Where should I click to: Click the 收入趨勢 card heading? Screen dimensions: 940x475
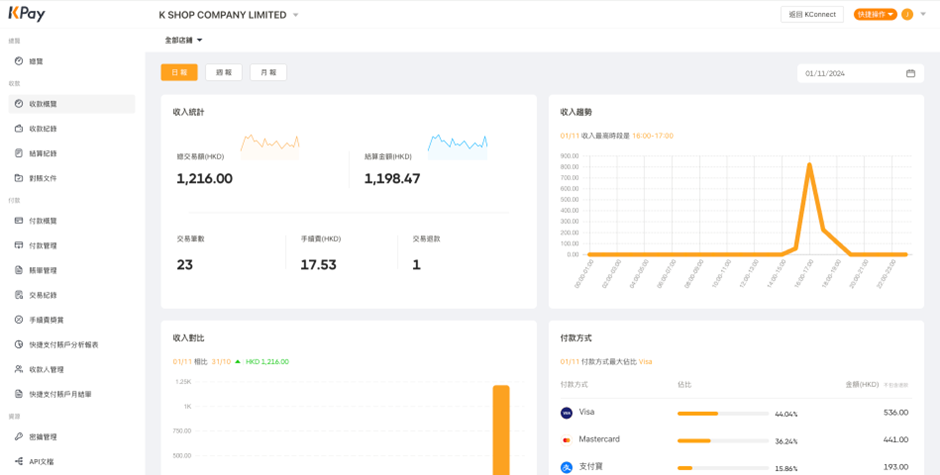coord(576,112)
